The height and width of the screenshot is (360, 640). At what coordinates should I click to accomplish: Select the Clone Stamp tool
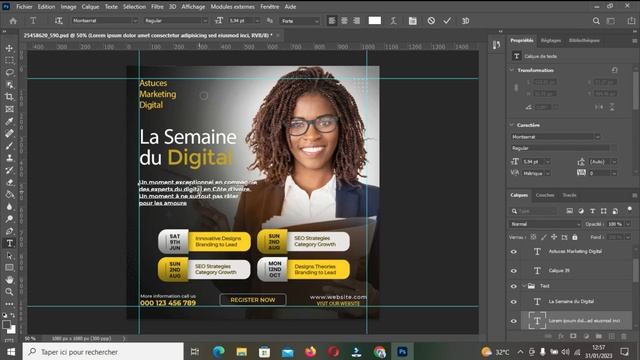(9, 158)
